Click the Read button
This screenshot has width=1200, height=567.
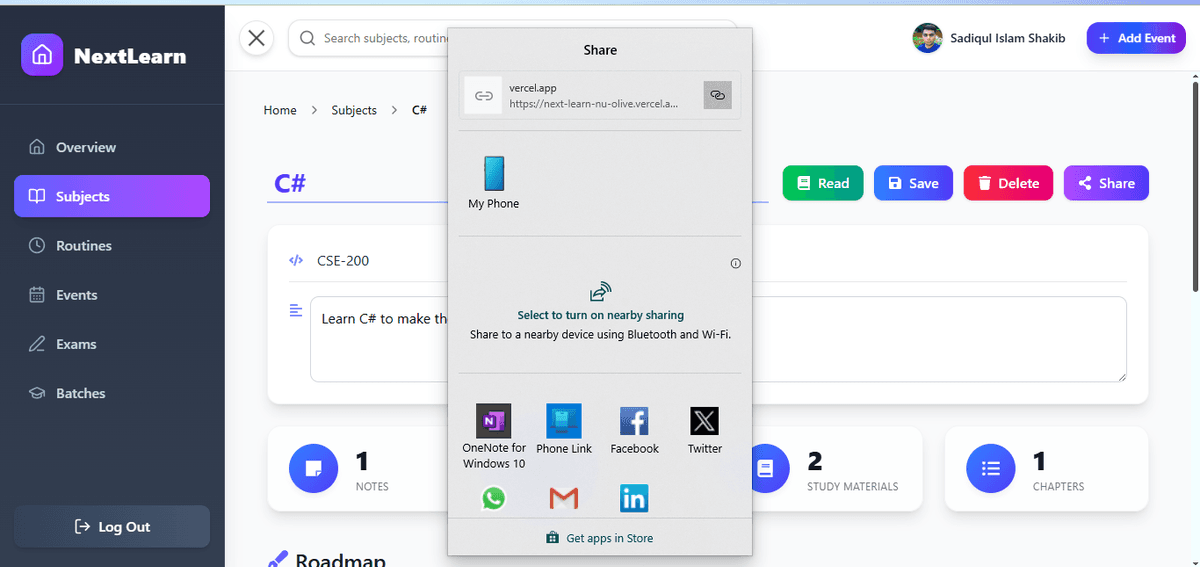pos(822,183)
